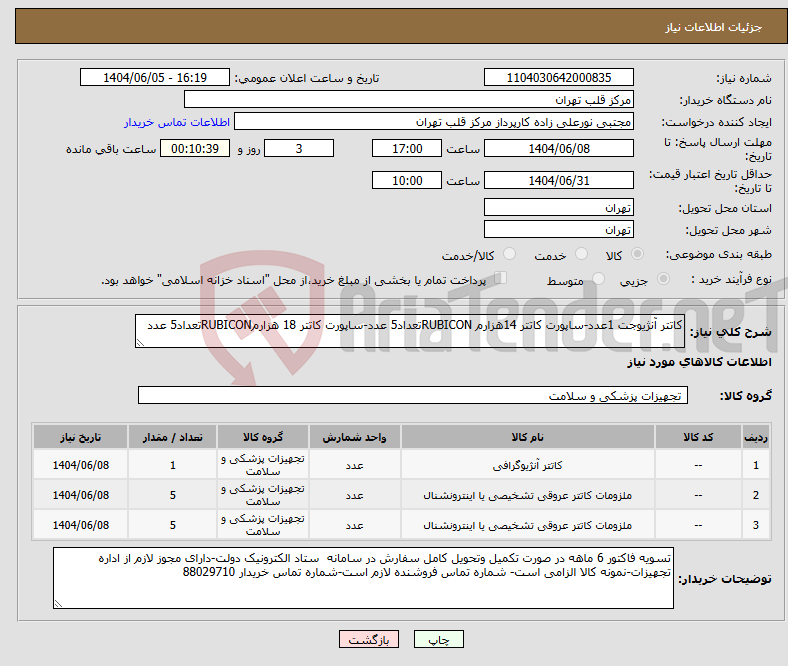Image resolution: width=788 pixels, height=666 pixels.
Task: Click the remaining time field 00:10:39
Action: coord(195,148)
